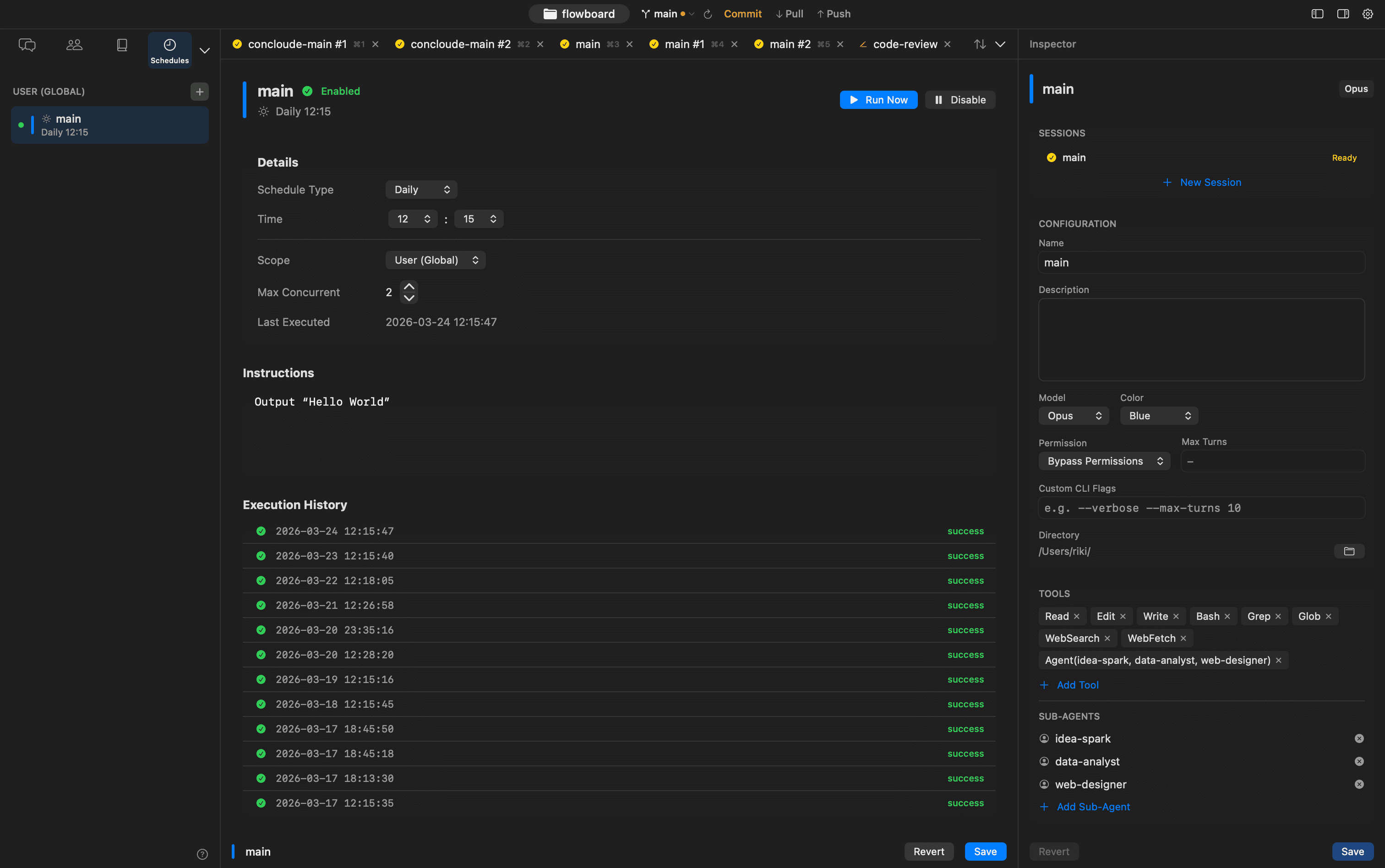The height and width of the screenshot is (868, 1385).
Task: Click the plus icon to add a schedule
Action: [x=199, y=92]
